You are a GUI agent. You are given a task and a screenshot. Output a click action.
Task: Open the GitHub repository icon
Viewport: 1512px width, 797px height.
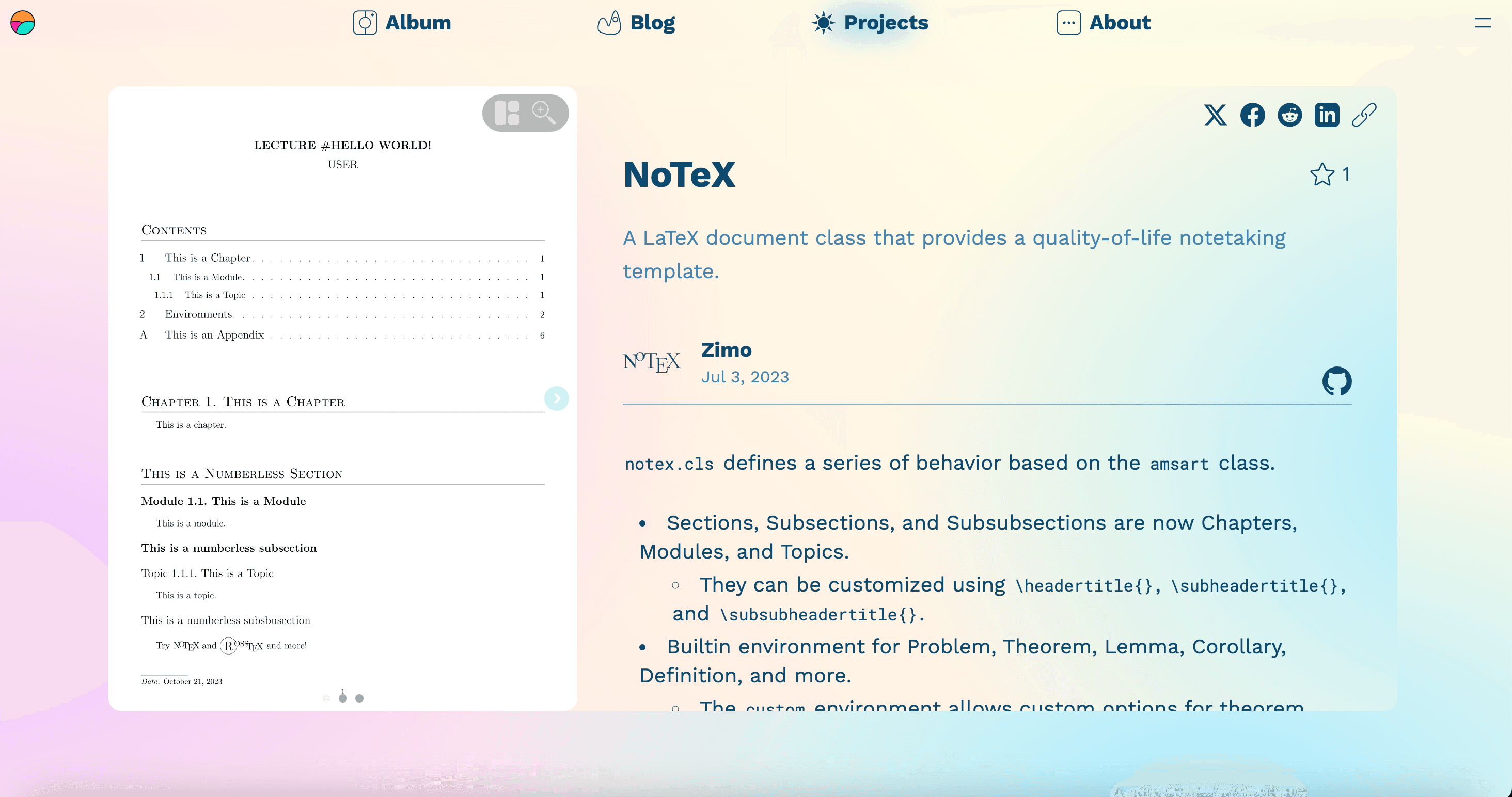pos(1336,381)
